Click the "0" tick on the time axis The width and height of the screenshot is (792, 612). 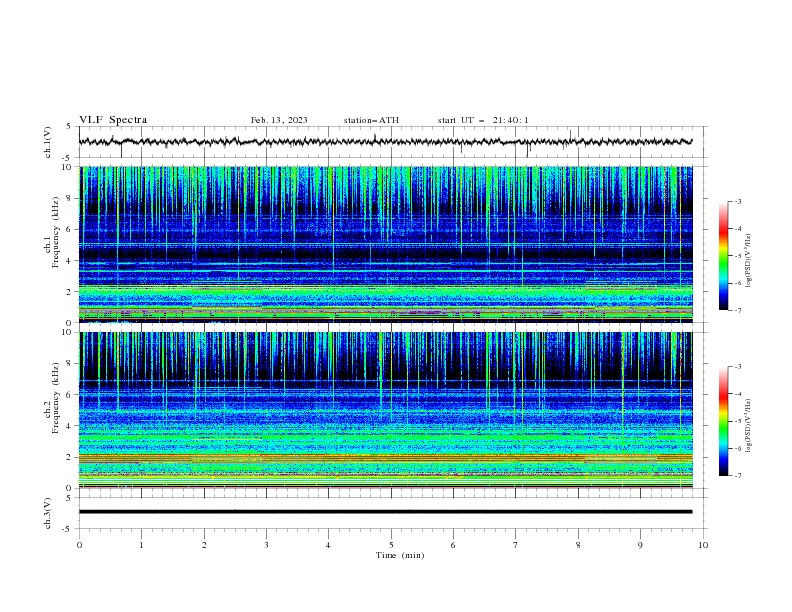[x=79, y=545]
